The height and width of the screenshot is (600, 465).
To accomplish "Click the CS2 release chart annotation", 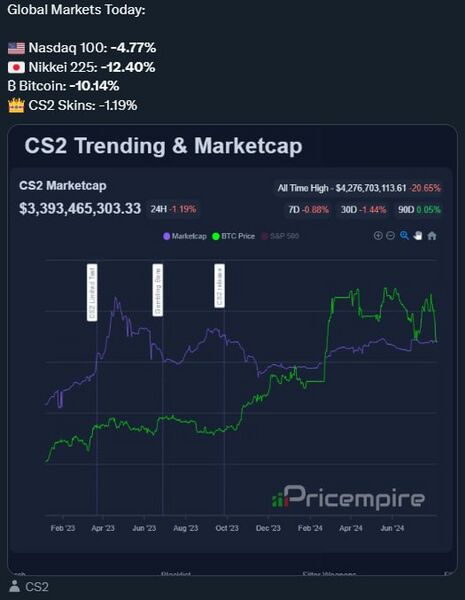I will pos(219,285).
